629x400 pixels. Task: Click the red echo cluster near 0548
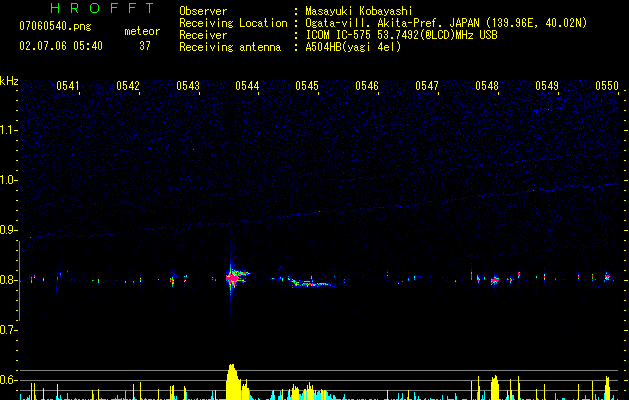(495, 280)
